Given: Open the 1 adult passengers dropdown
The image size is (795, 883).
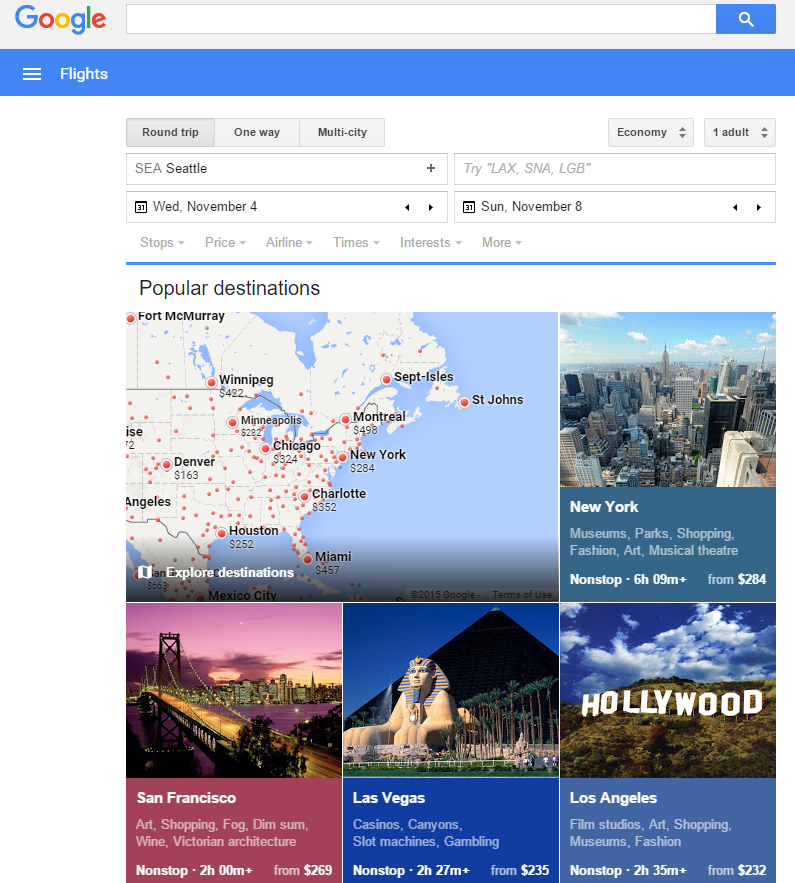Looking at the screenshot, I should [x=740, y=132].
